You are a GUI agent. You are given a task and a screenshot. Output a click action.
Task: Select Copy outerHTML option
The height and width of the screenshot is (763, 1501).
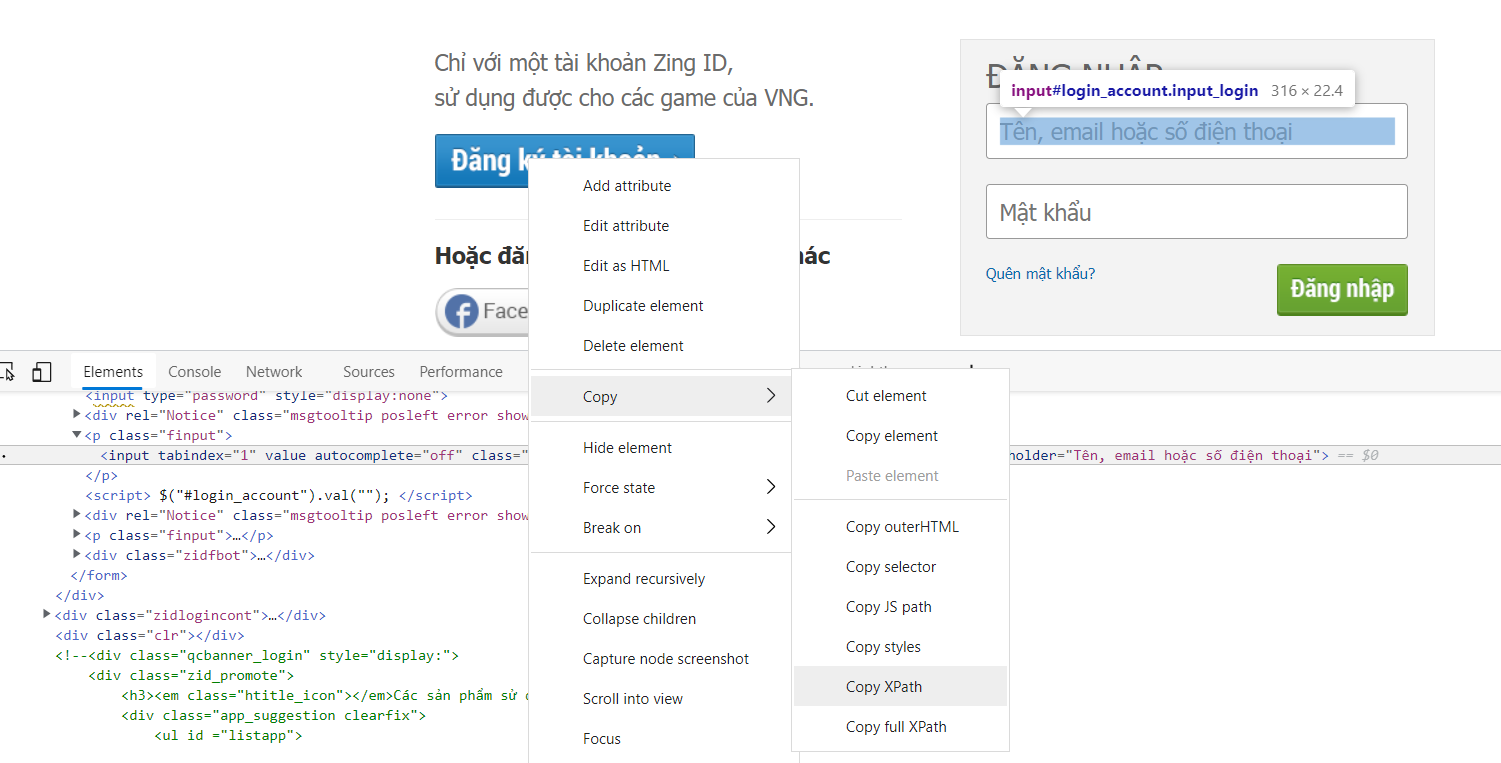900,527
